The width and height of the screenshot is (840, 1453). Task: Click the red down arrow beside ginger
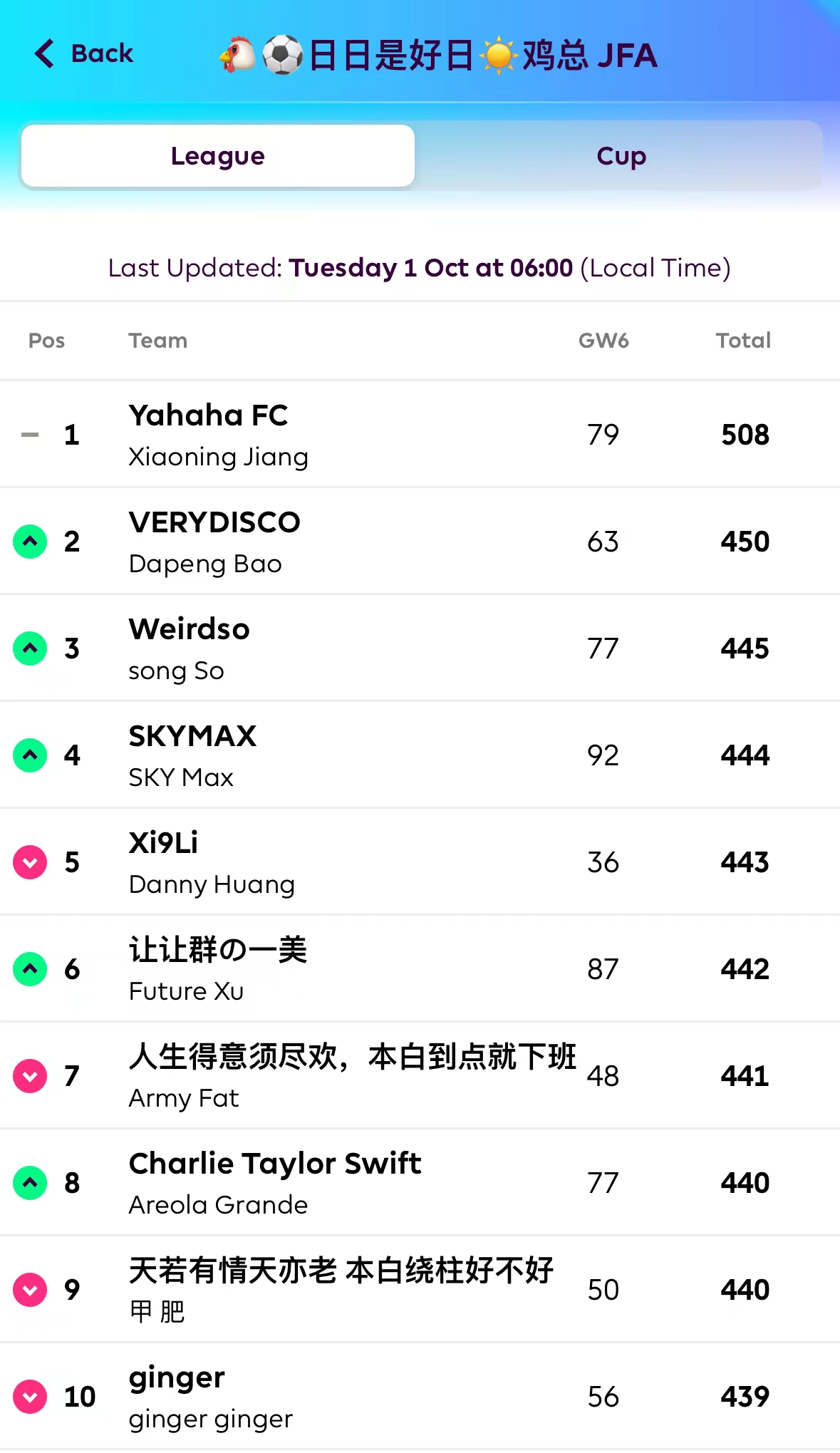click(x=30, y=1397)
